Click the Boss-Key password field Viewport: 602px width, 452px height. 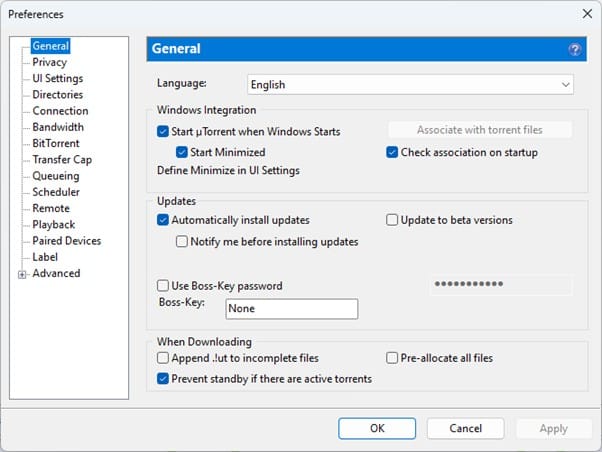click(501, 285)
